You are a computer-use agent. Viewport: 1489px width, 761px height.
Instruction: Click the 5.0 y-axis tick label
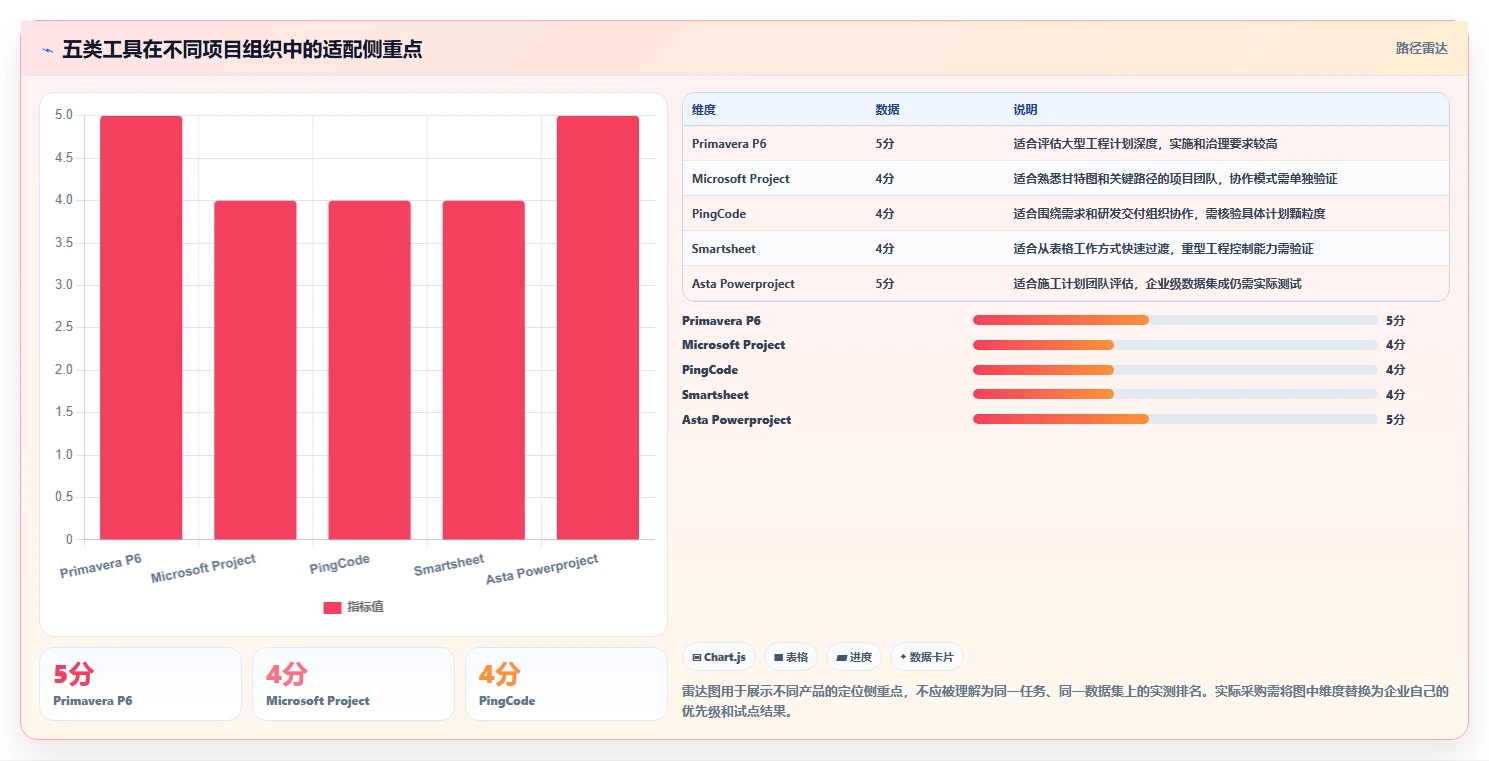[64, 115]
